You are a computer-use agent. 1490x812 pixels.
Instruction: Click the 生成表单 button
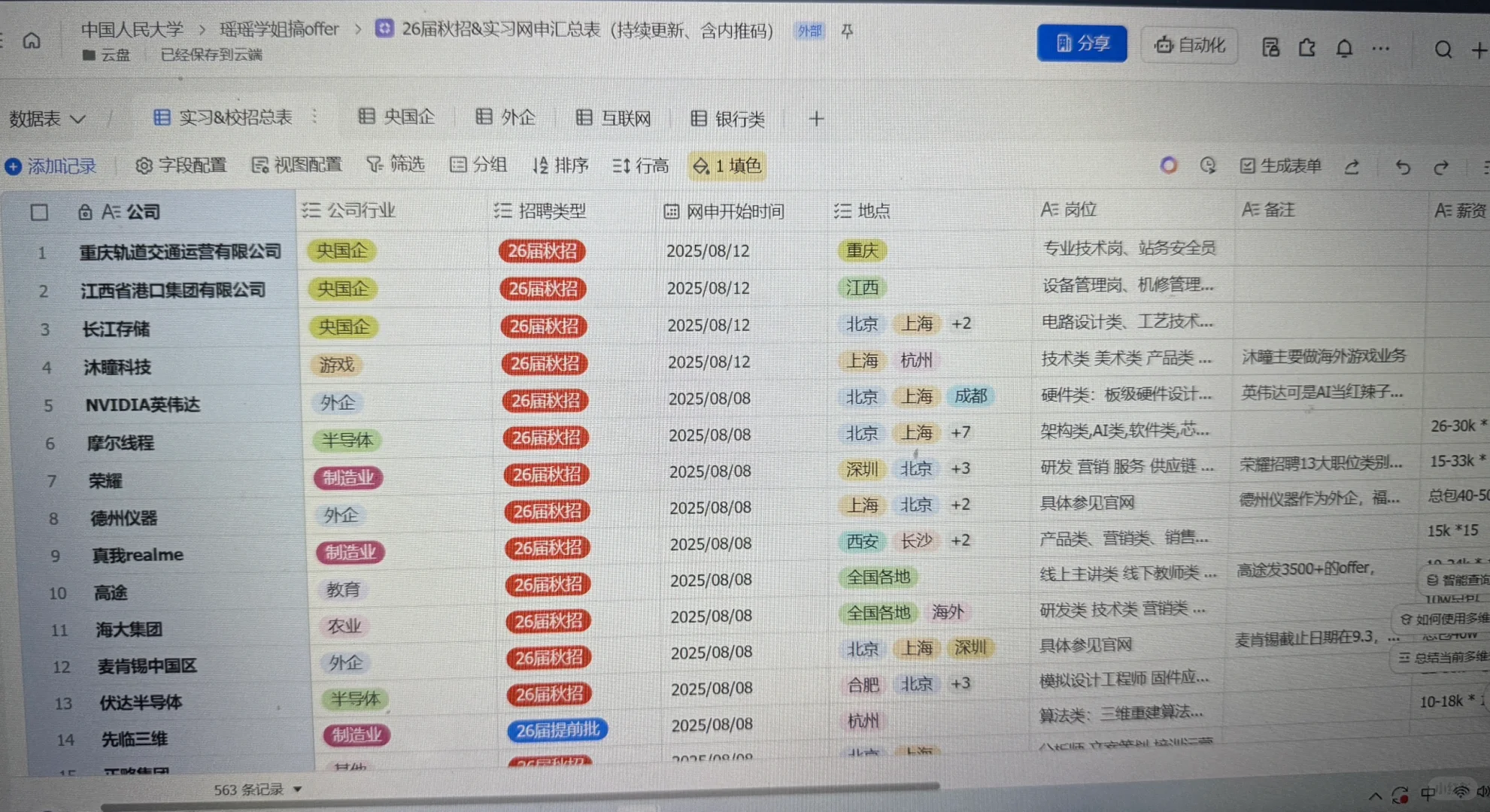pos(1281,166)
